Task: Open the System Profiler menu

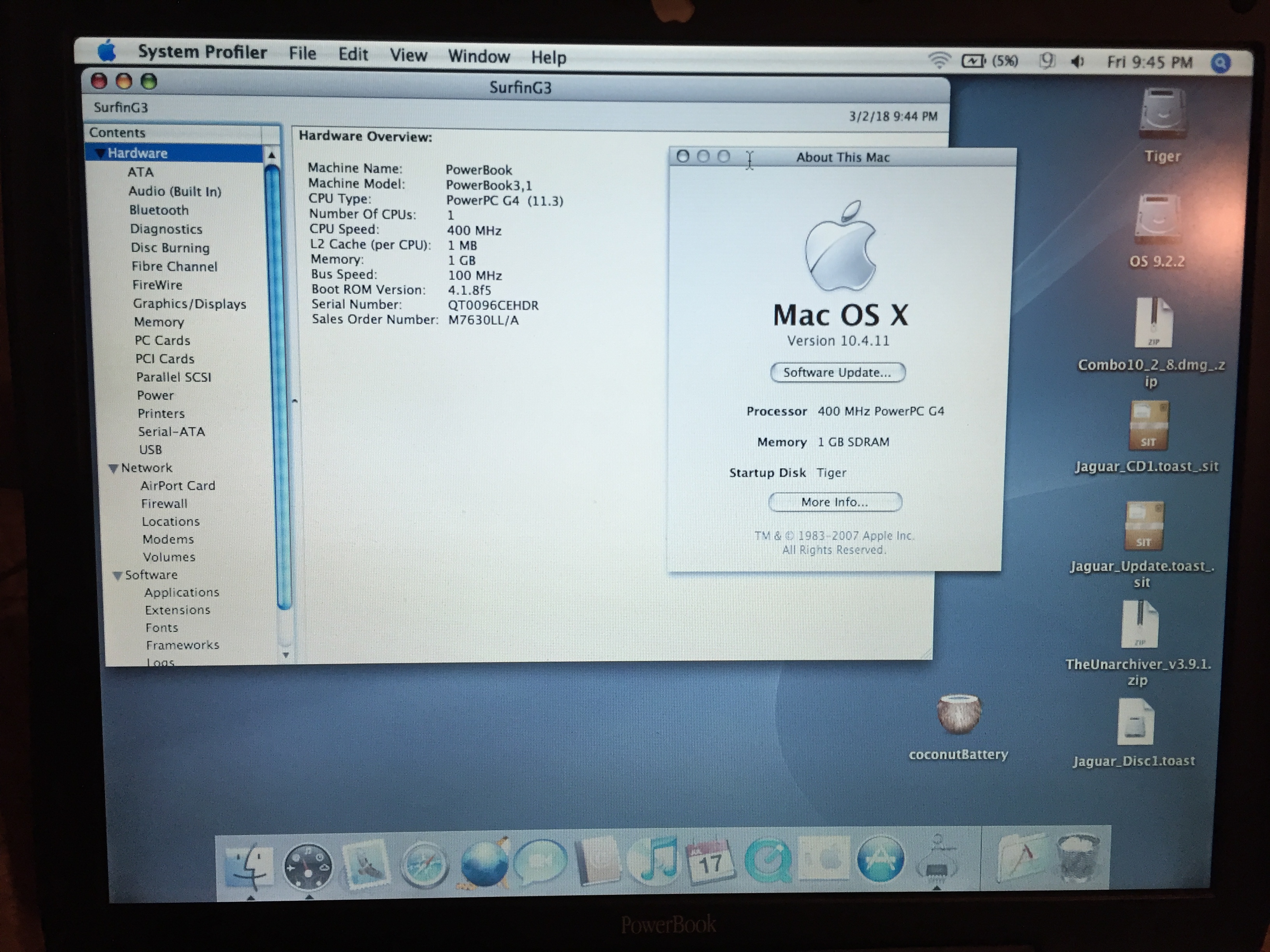Action: click(x=203, y=52)
